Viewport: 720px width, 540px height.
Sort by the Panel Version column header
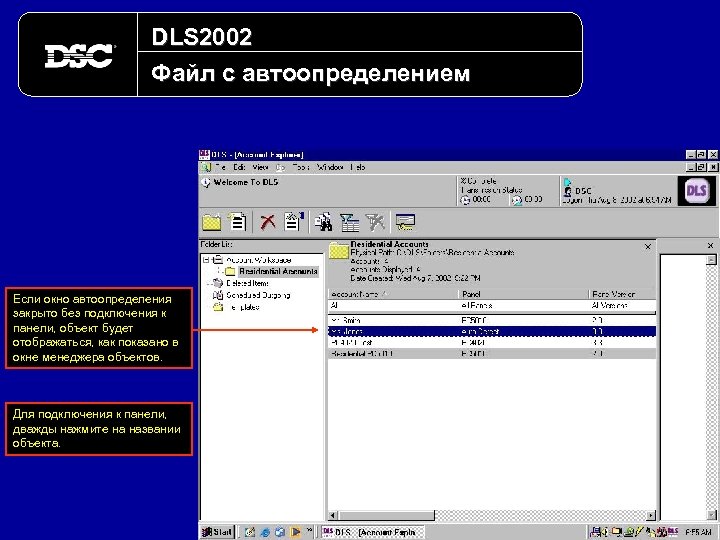[622, 294]
